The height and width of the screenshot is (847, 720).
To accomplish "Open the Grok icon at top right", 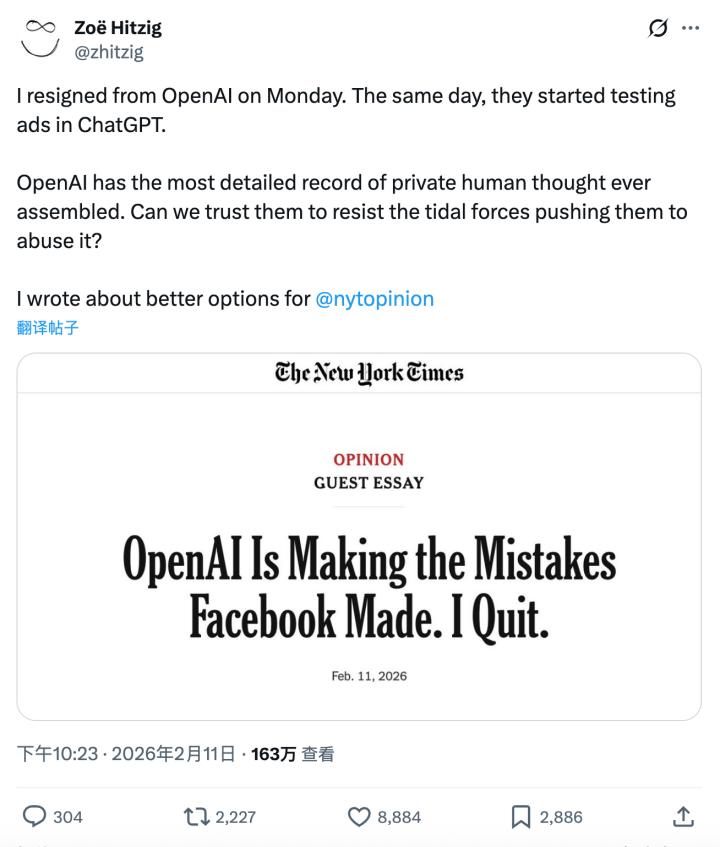I will (x=658, y=29).
